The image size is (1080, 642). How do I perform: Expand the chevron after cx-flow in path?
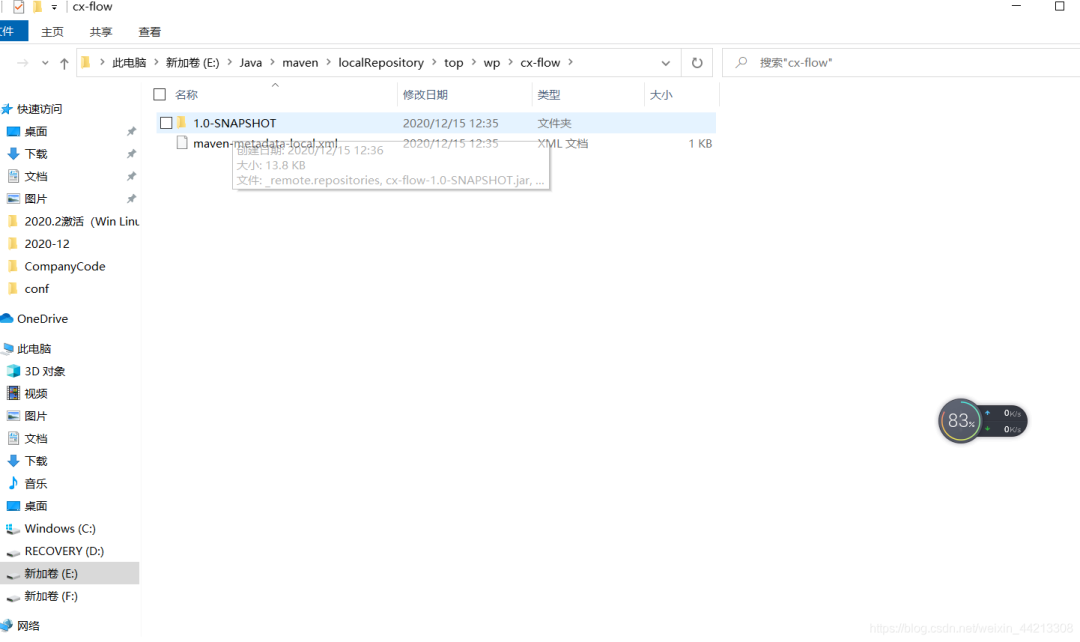point(571,63)
